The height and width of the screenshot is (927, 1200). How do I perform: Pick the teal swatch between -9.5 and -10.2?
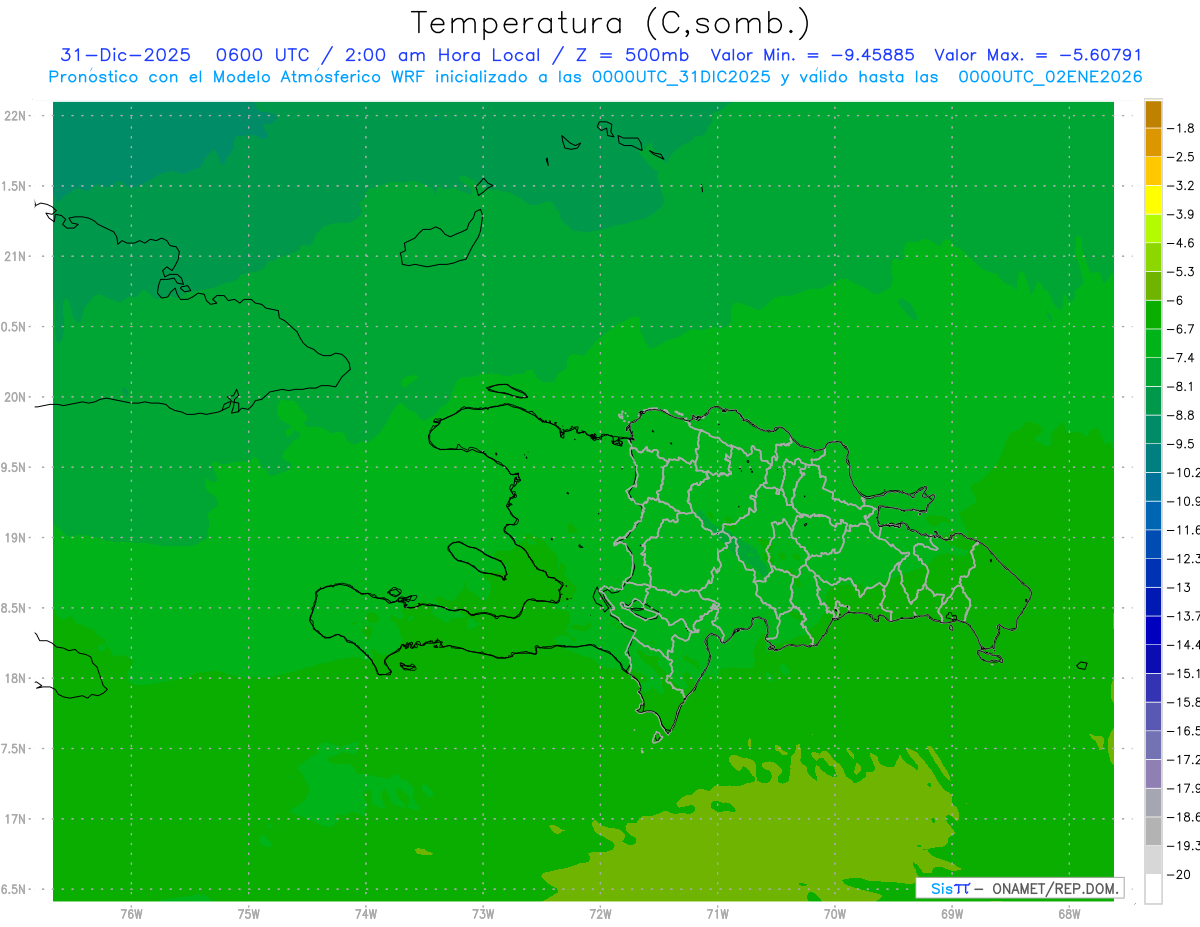(1153, 459)
